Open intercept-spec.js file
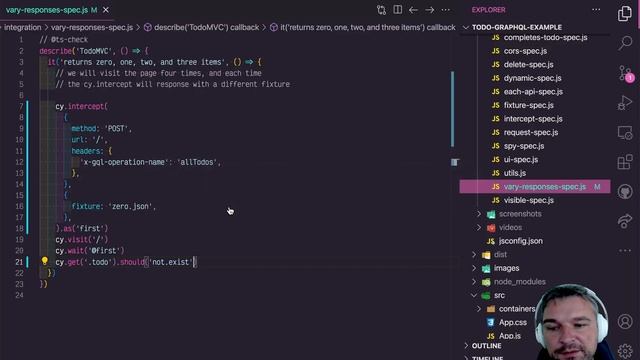 pyautogui.click(x=533, y=119)
